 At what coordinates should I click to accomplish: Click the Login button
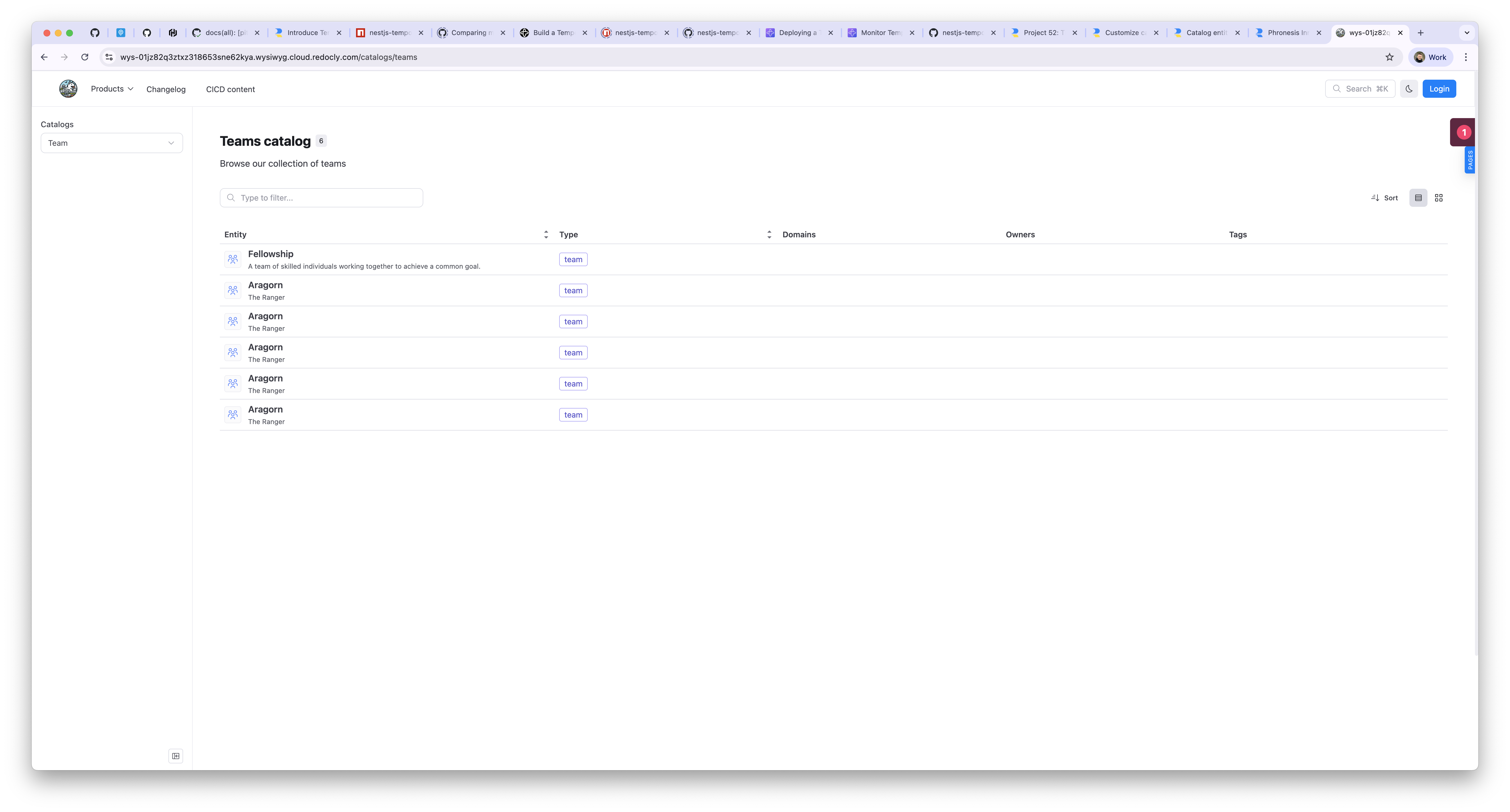coord(1439,88)
